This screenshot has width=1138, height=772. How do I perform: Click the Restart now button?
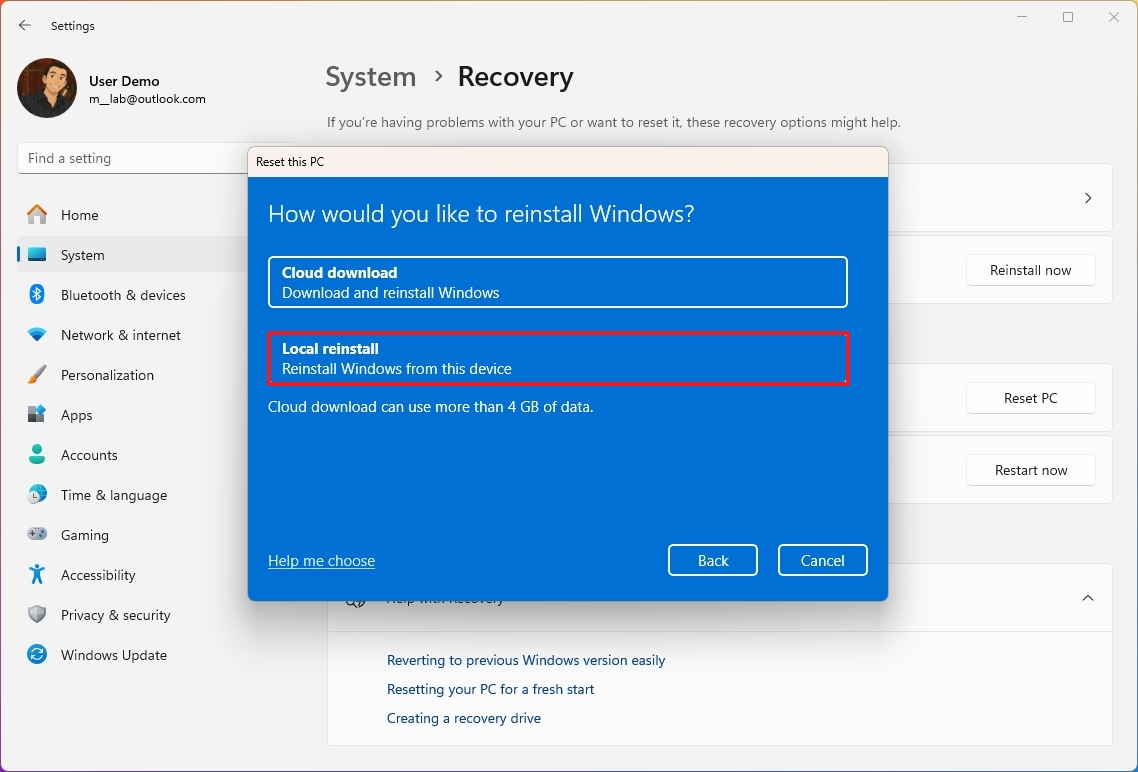tap(1031, 470)
